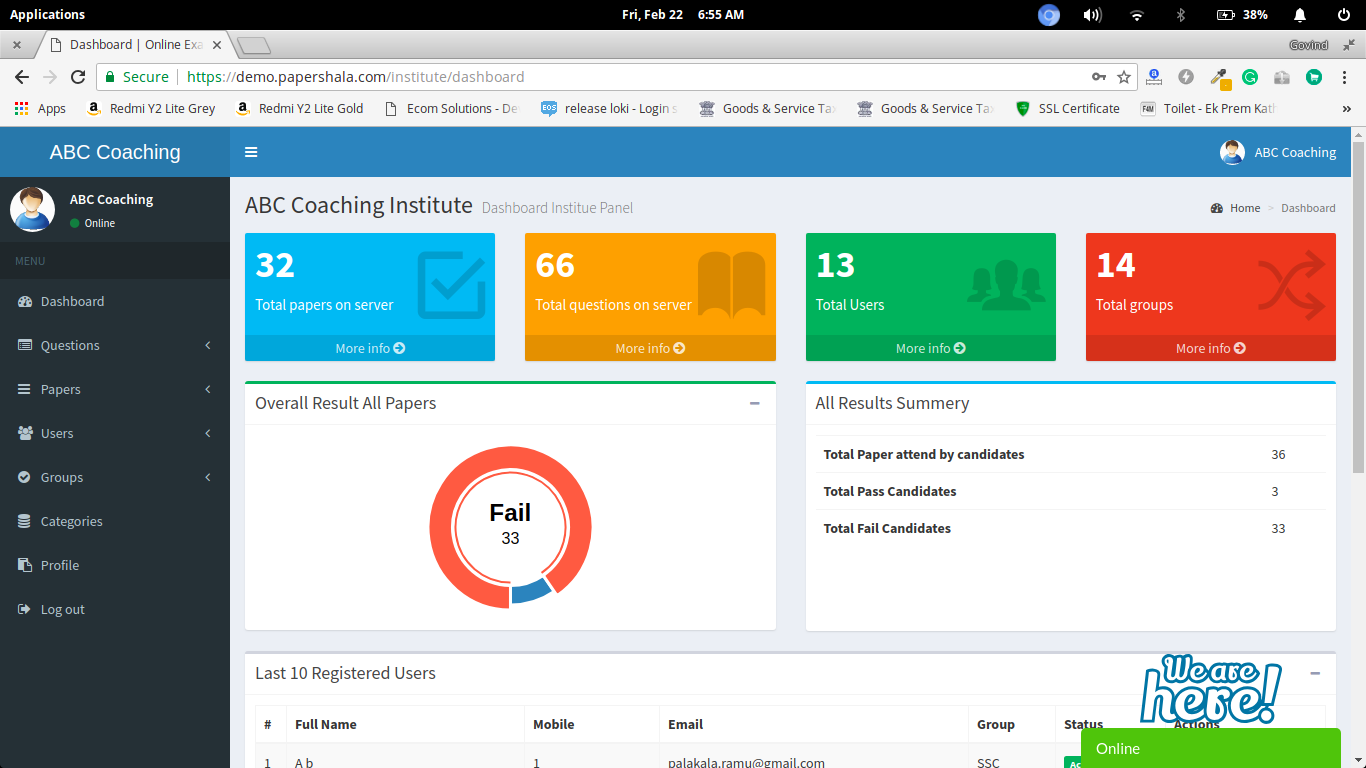1366x768 pixels.
Task: Click More info on Total Users box
Action: (x=931, y=348)
